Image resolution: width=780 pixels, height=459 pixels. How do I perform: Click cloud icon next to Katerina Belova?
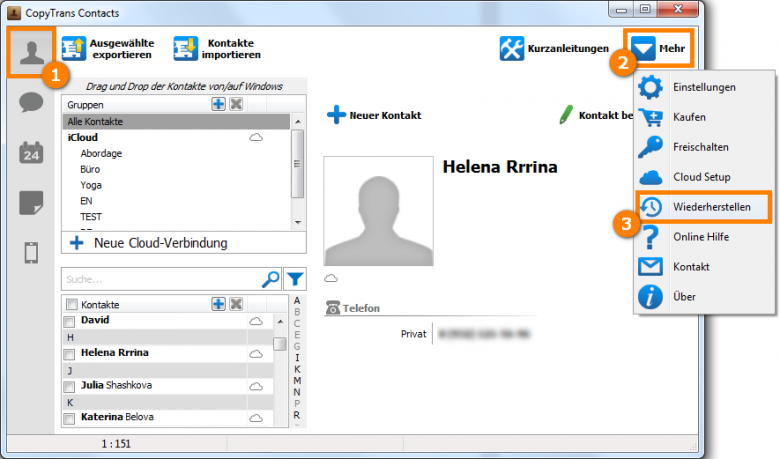click(x=256, y=418)
